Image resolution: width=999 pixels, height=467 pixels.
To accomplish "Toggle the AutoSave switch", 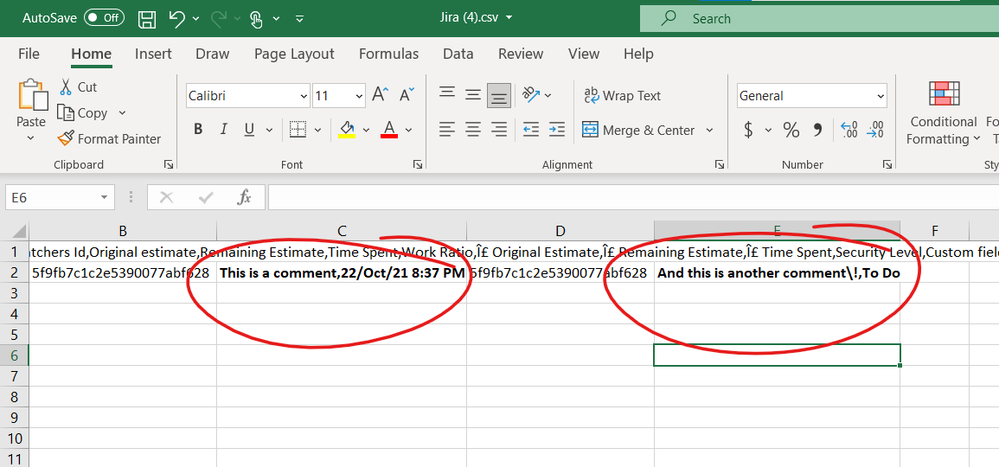I will [106, 18].
